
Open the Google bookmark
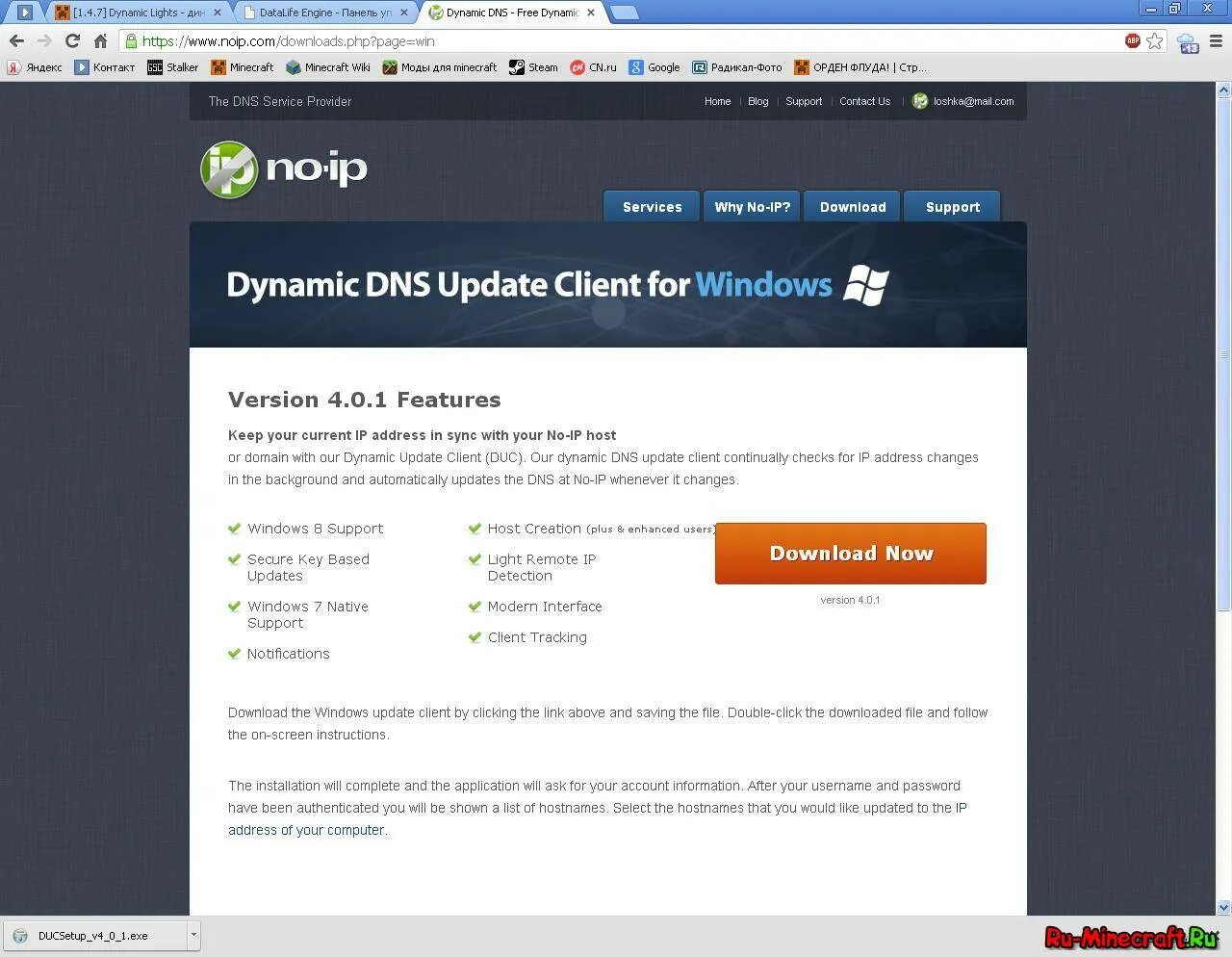[654, 67]
